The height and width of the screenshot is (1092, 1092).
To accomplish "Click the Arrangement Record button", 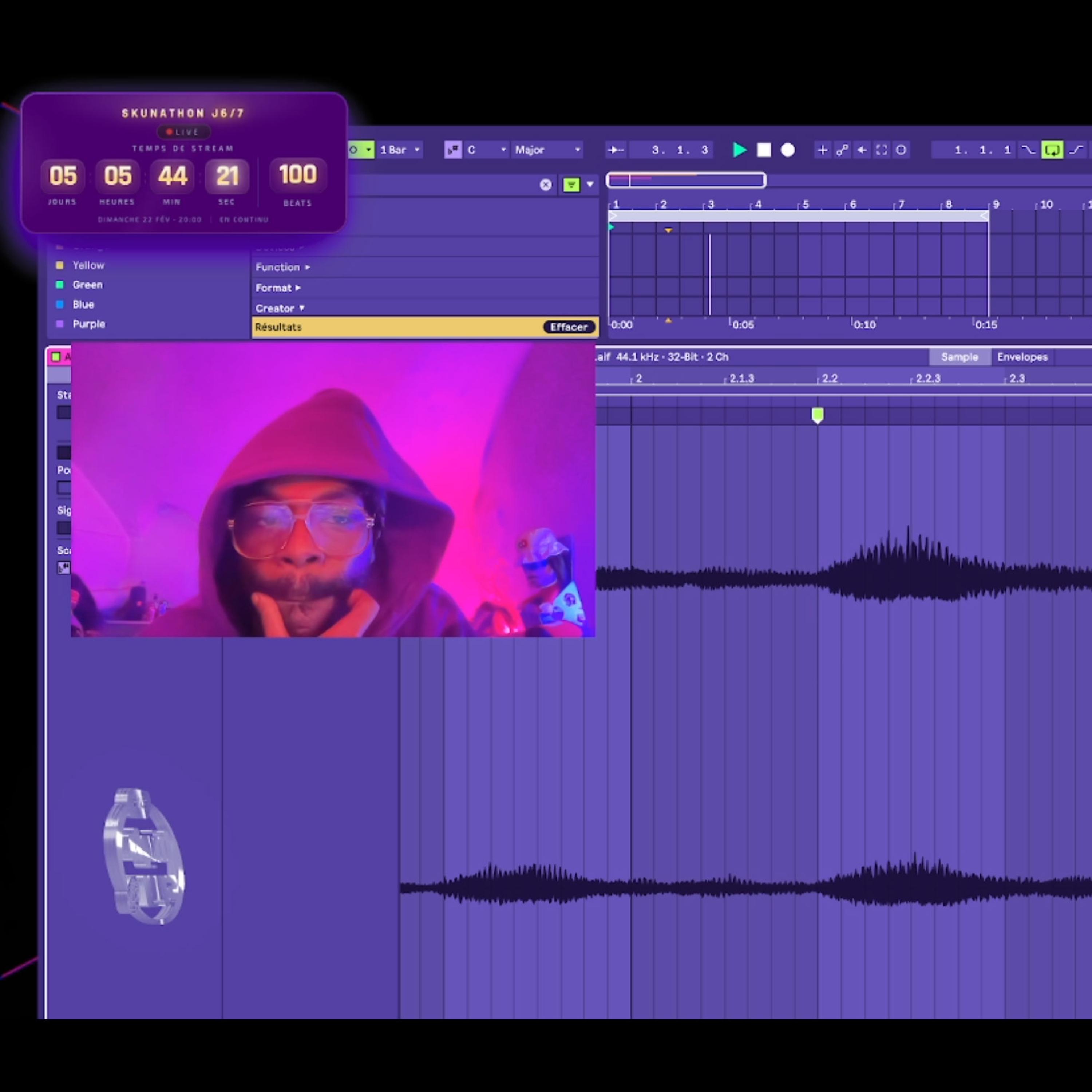I will [x=787, y=150].
